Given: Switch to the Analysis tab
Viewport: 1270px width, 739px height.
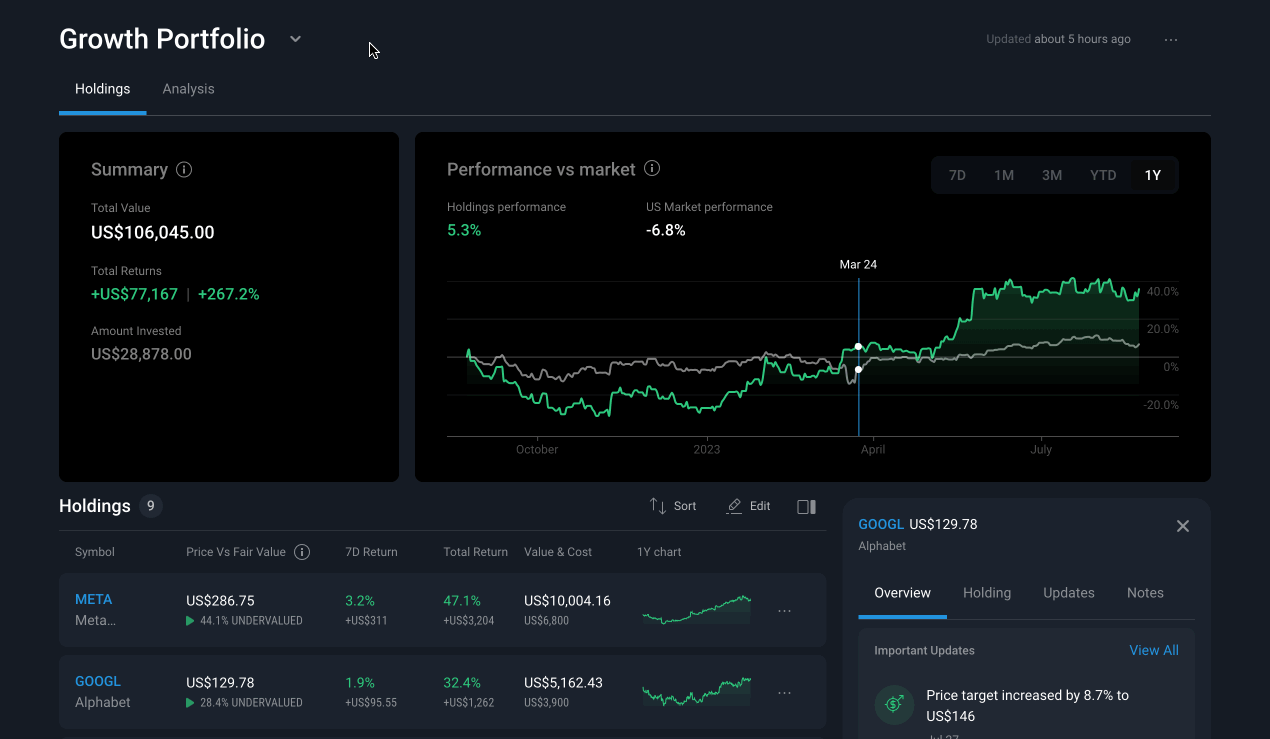Looking at the screenshot, I should coord(189,89).
